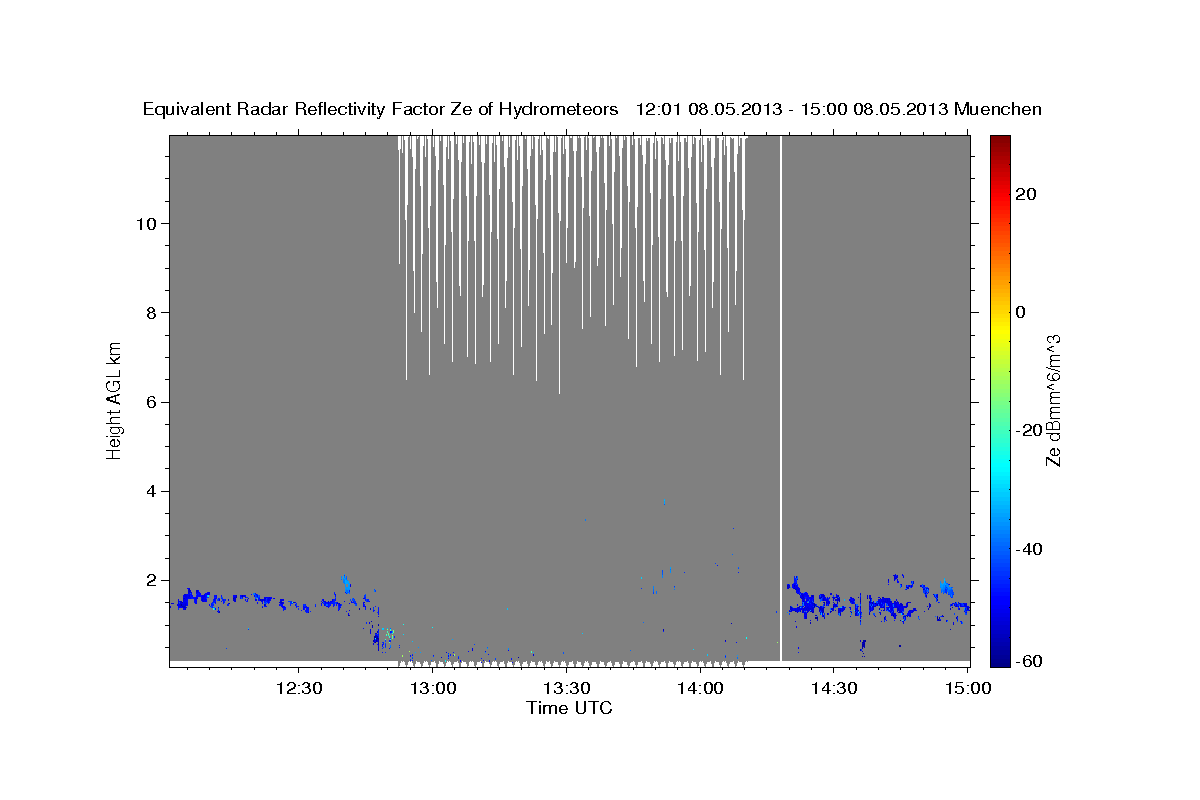Click the '15:00' time tick label

click(x=968, y=688)
